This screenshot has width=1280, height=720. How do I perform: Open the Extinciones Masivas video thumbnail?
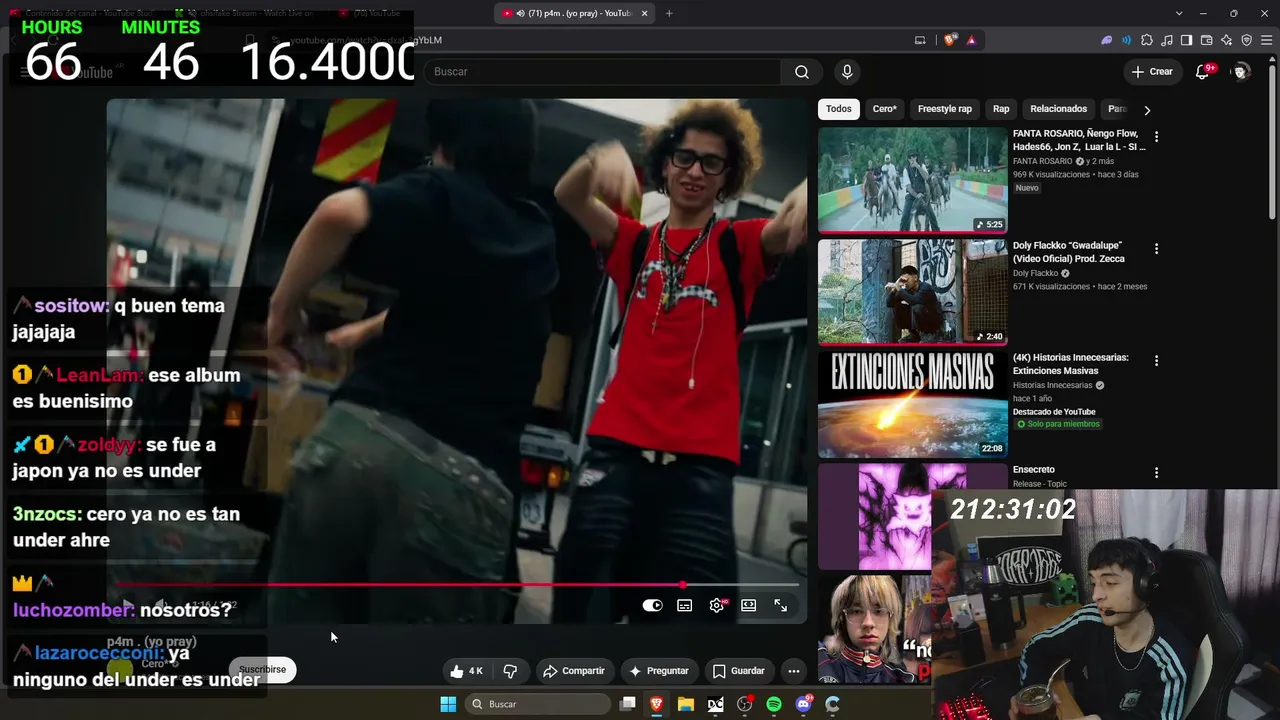pos(913,404)
